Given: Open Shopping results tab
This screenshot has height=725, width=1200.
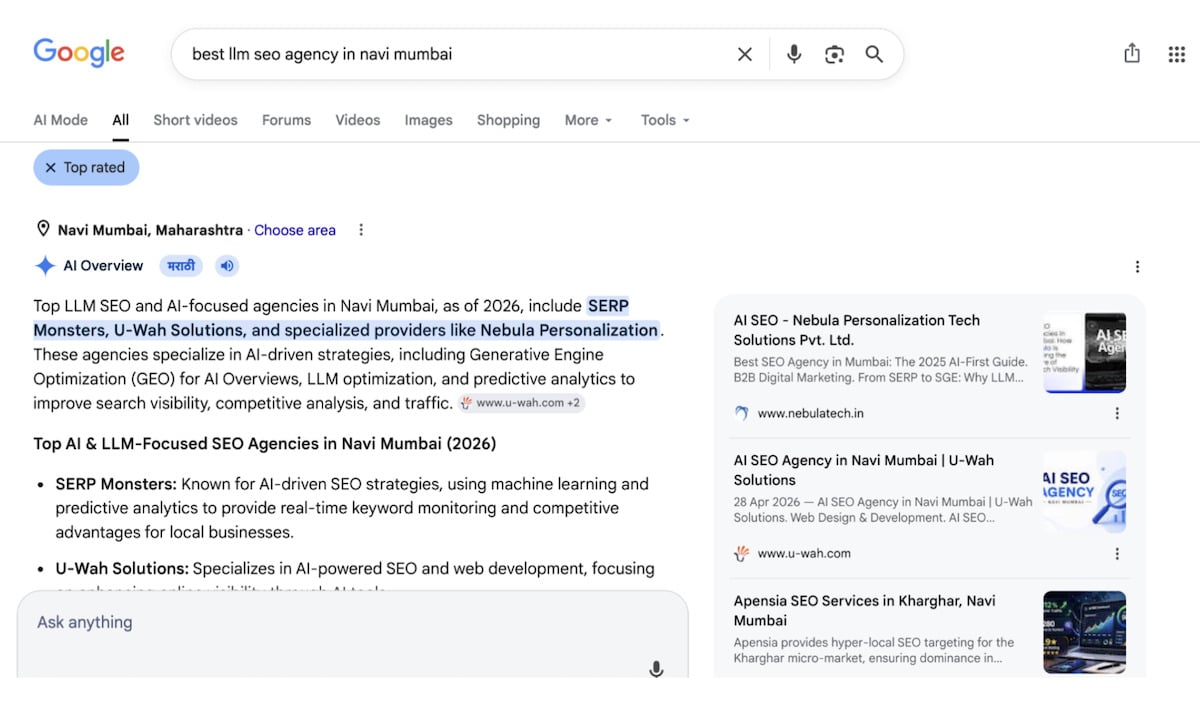Looking at the screenshot, I should coord(508,120).
